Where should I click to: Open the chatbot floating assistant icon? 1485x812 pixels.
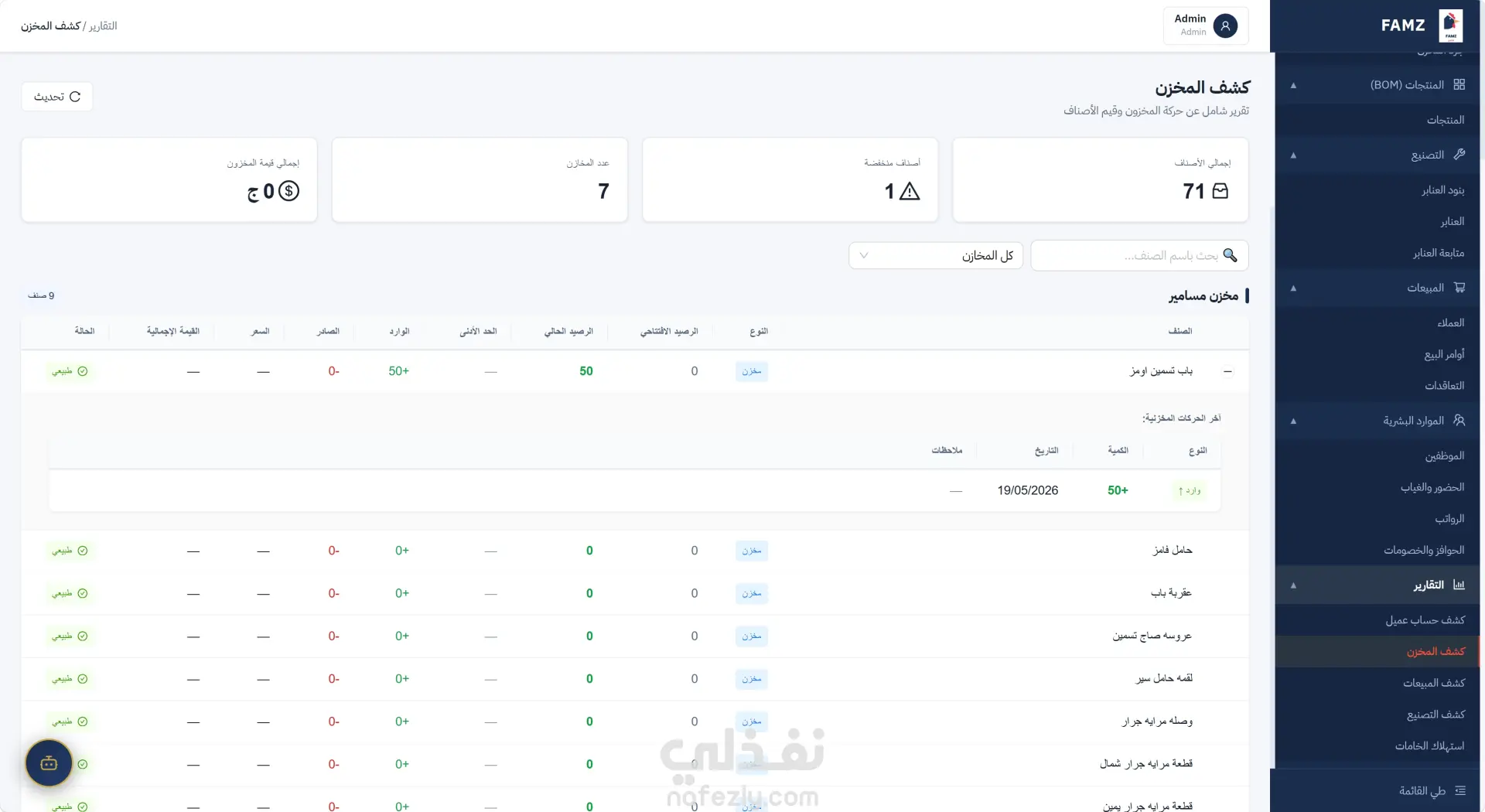(49, 763)
